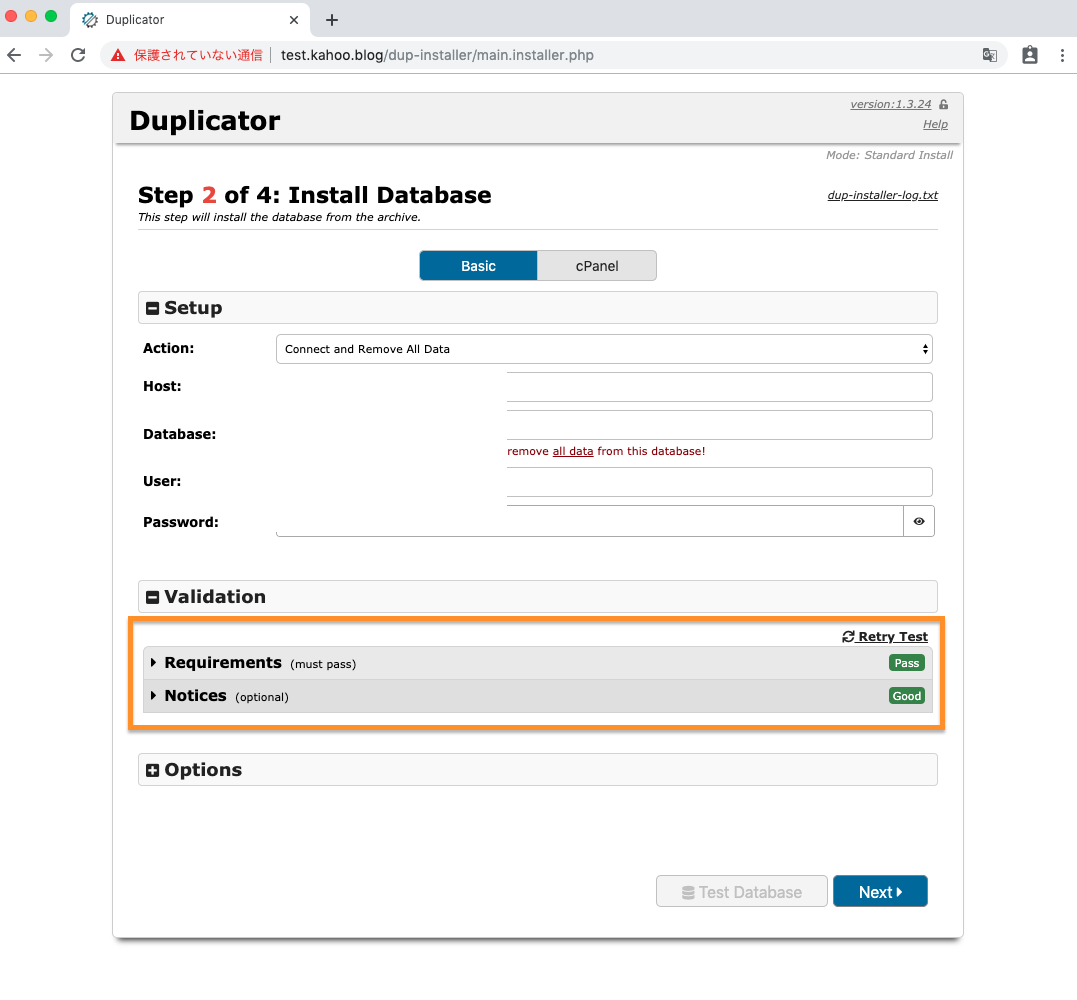Expand the Requirements row
This screenshot has width=1077, height=1000.
coord(222,663)
